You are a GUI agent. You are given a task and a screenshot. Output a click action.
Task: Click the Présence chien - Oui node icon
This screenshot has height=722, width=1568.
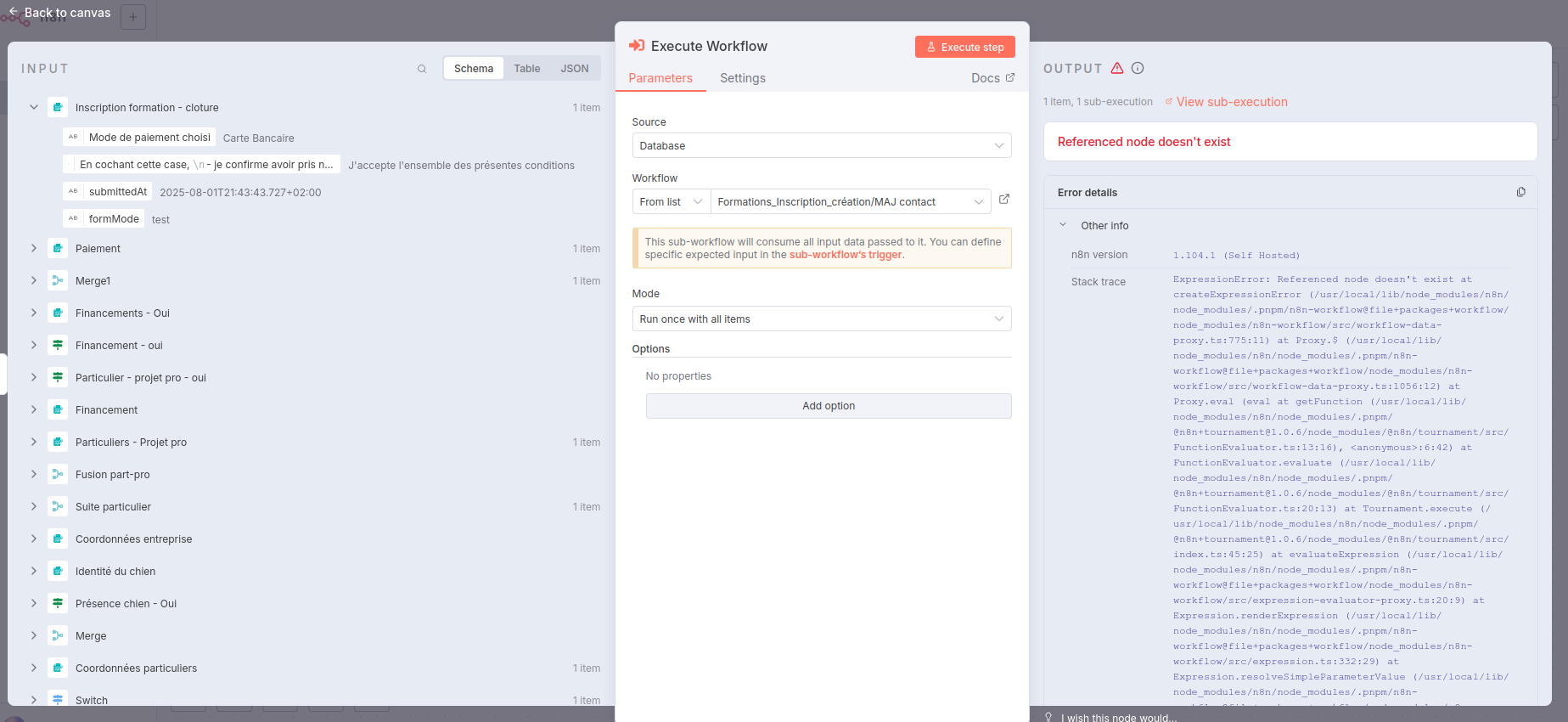[58, 604]
